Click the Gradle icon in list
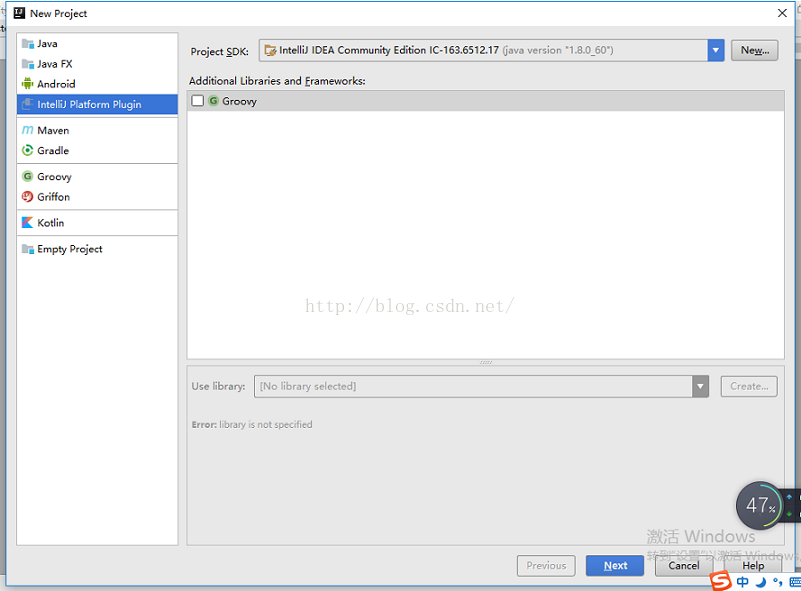This screenshot has height=591, width=801. pyautogui.click(x=28, y=151)
